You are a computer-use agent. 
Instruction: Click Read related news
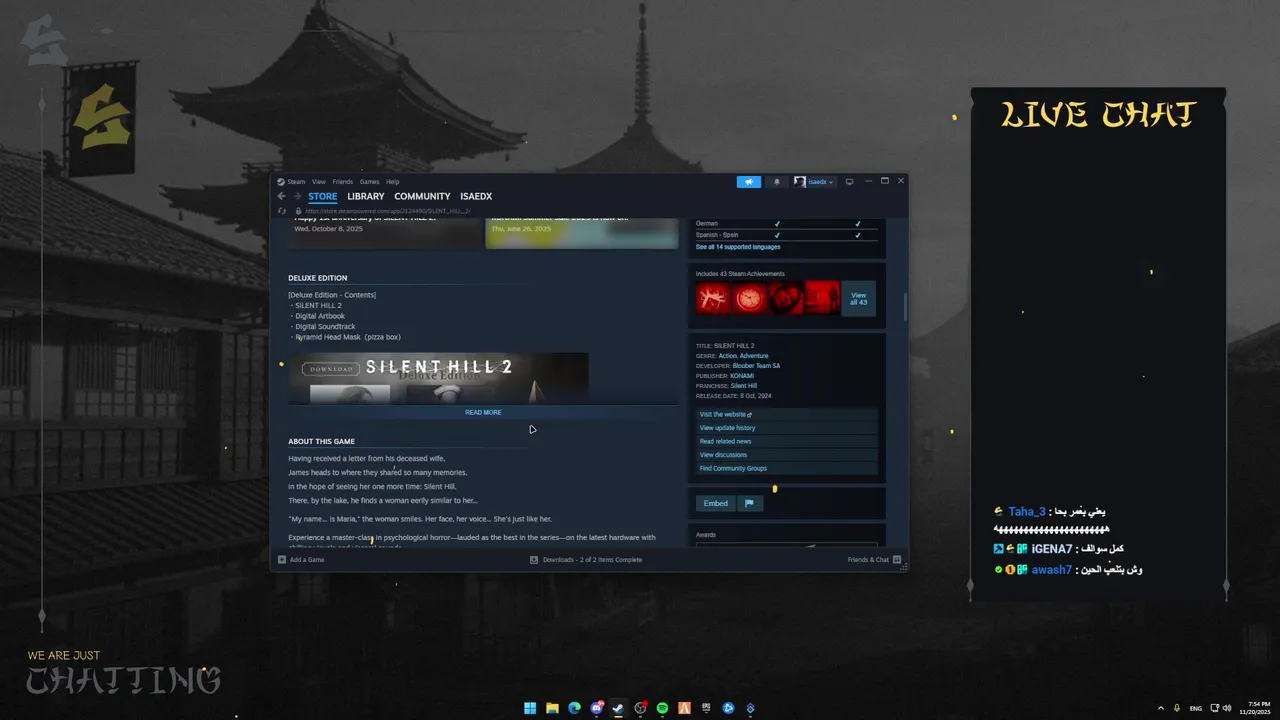click(787, 441)
